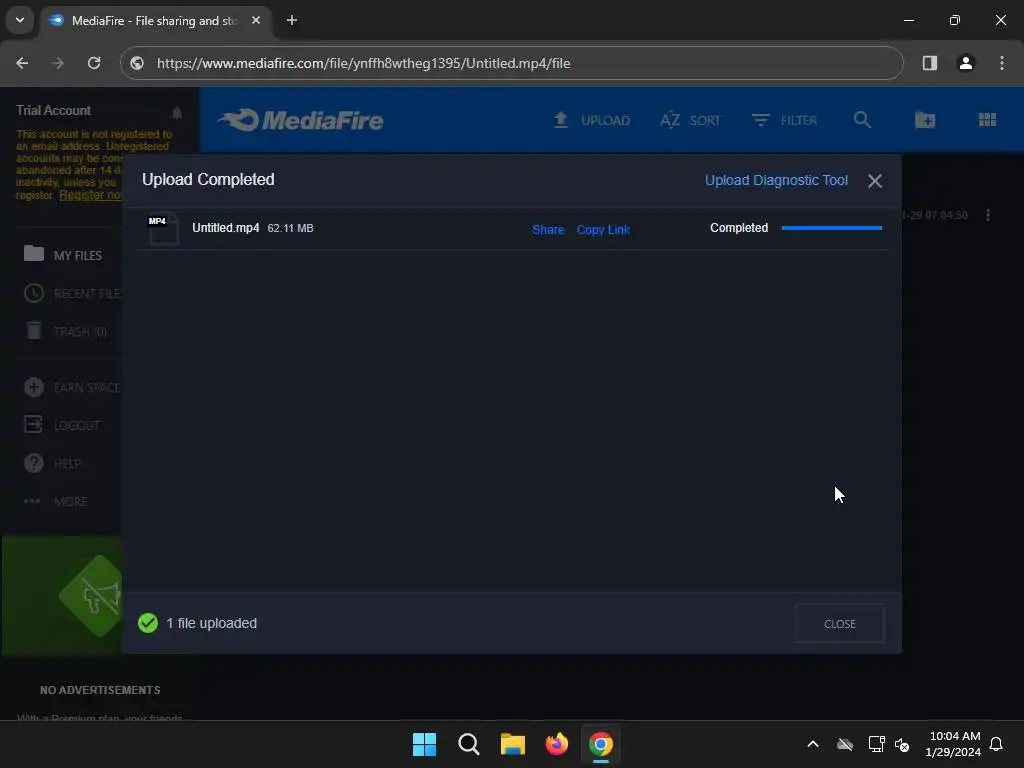The height and width of the screenshot is (768, 1024).
Task: Open MY FILES in sidebar
Action: click(x=63, y=255)
